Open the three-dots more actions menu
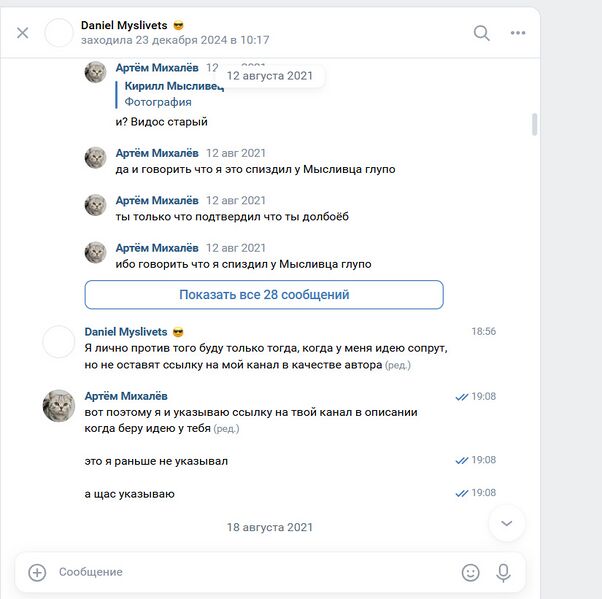The width and height of the screenshot is (602, 599). (518, 33)
